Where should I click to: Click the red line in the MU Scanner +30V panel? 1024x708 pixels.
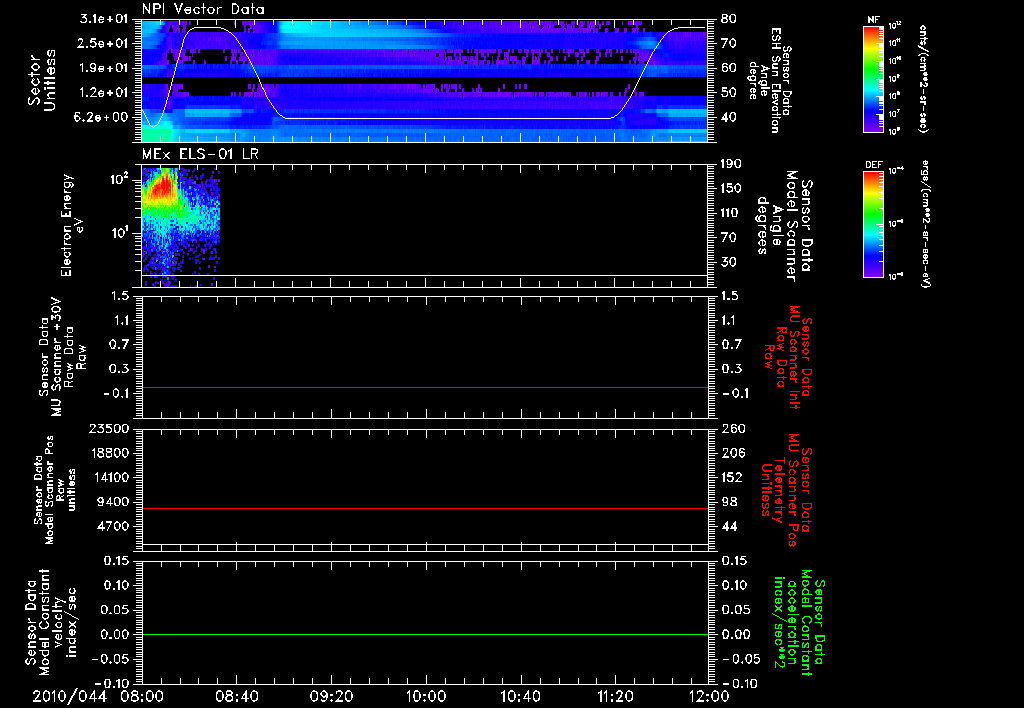[x=425, y=387]
